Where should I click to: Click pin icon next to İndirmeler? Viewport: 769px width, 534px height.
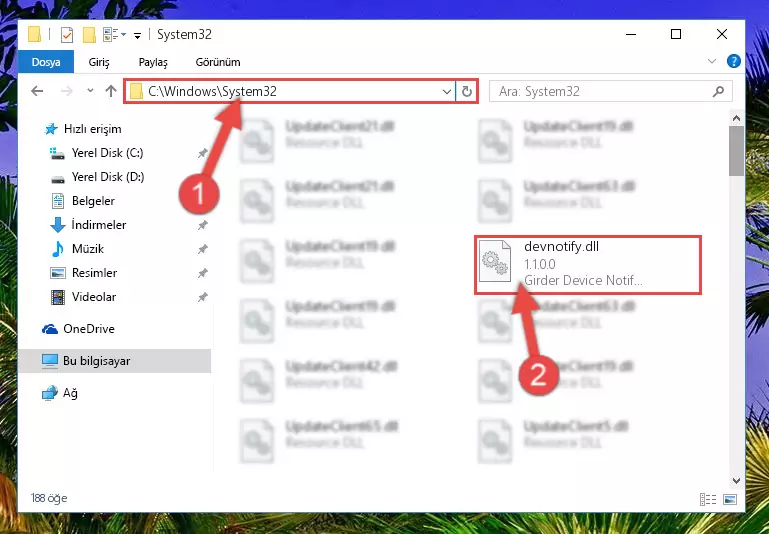click(202, 226)
